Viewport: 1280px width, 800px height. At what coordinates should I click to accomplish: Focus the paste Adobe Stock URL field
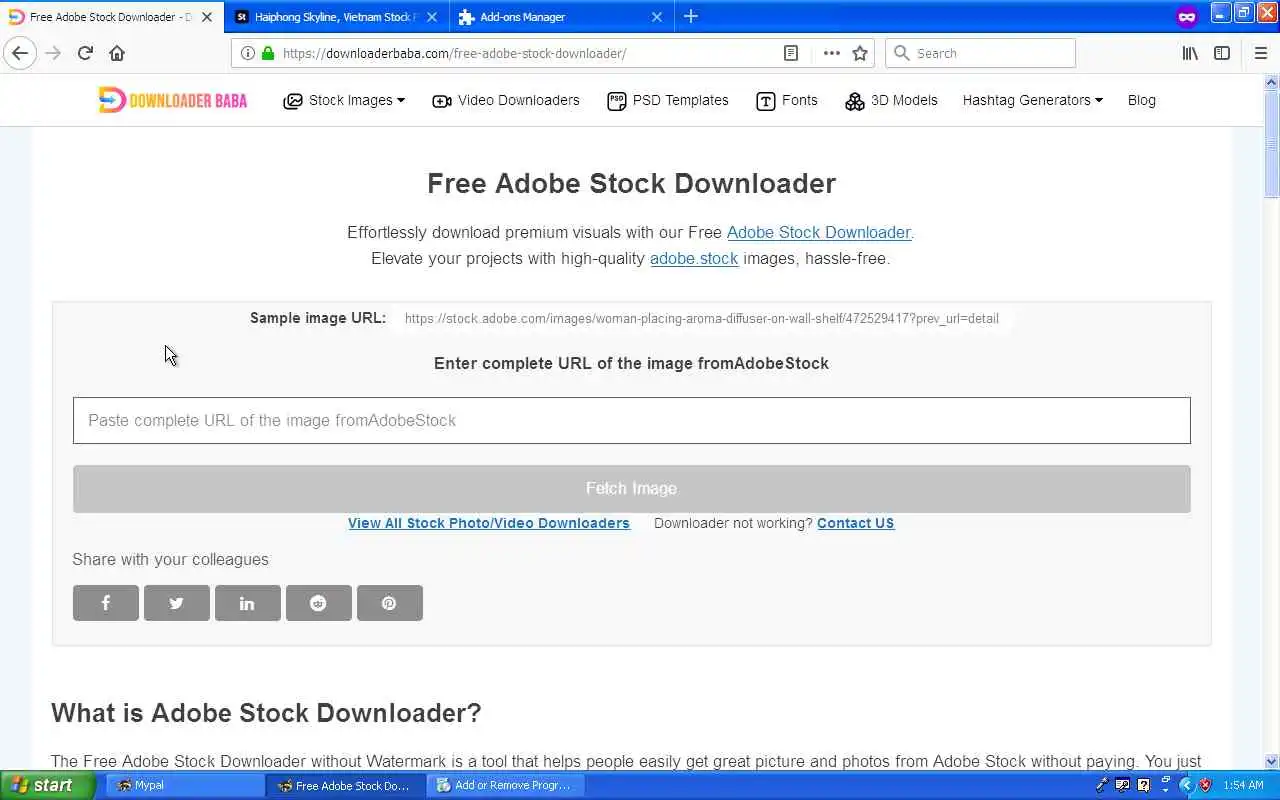tap(632, 420)
